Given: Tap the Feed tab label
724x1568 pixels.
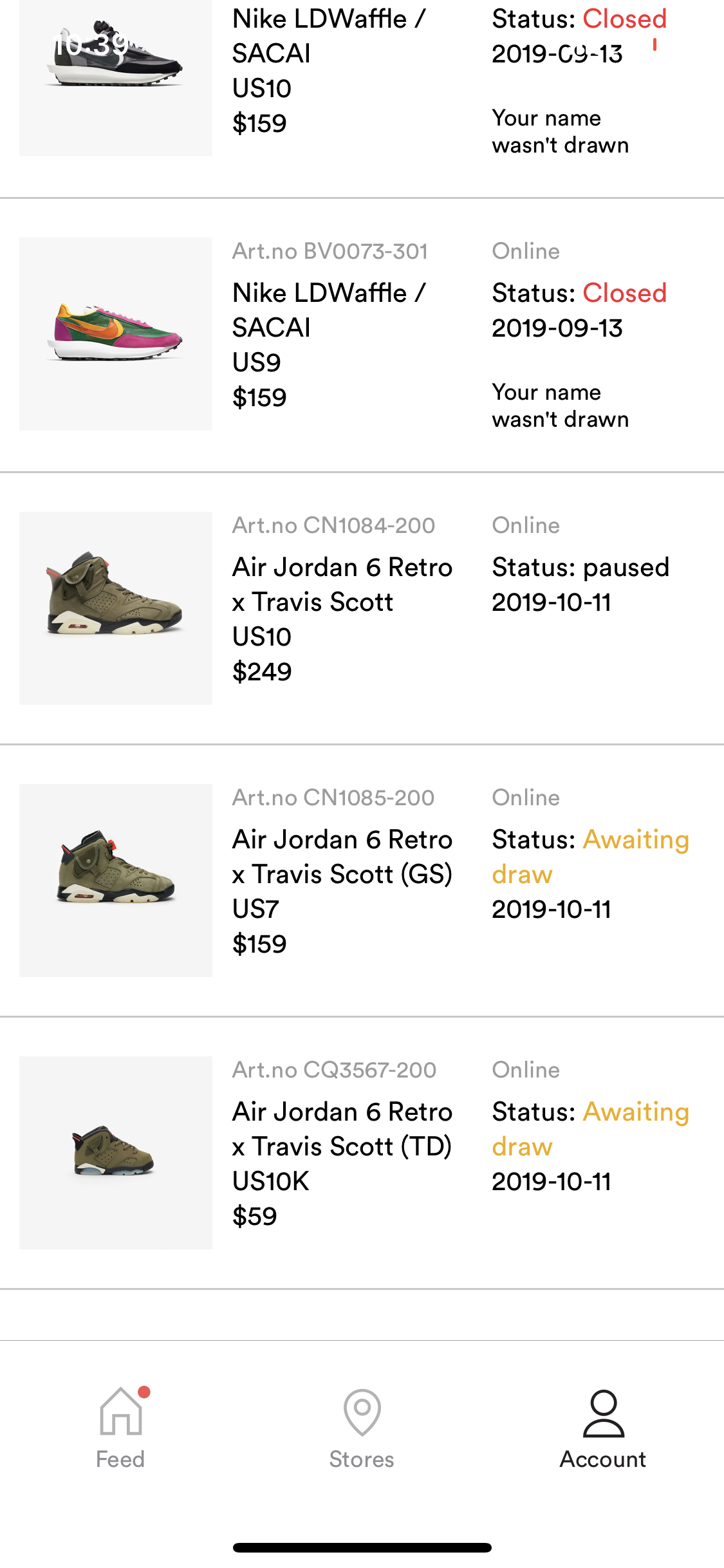Looking at the screenshot, I should (120, 1459).
